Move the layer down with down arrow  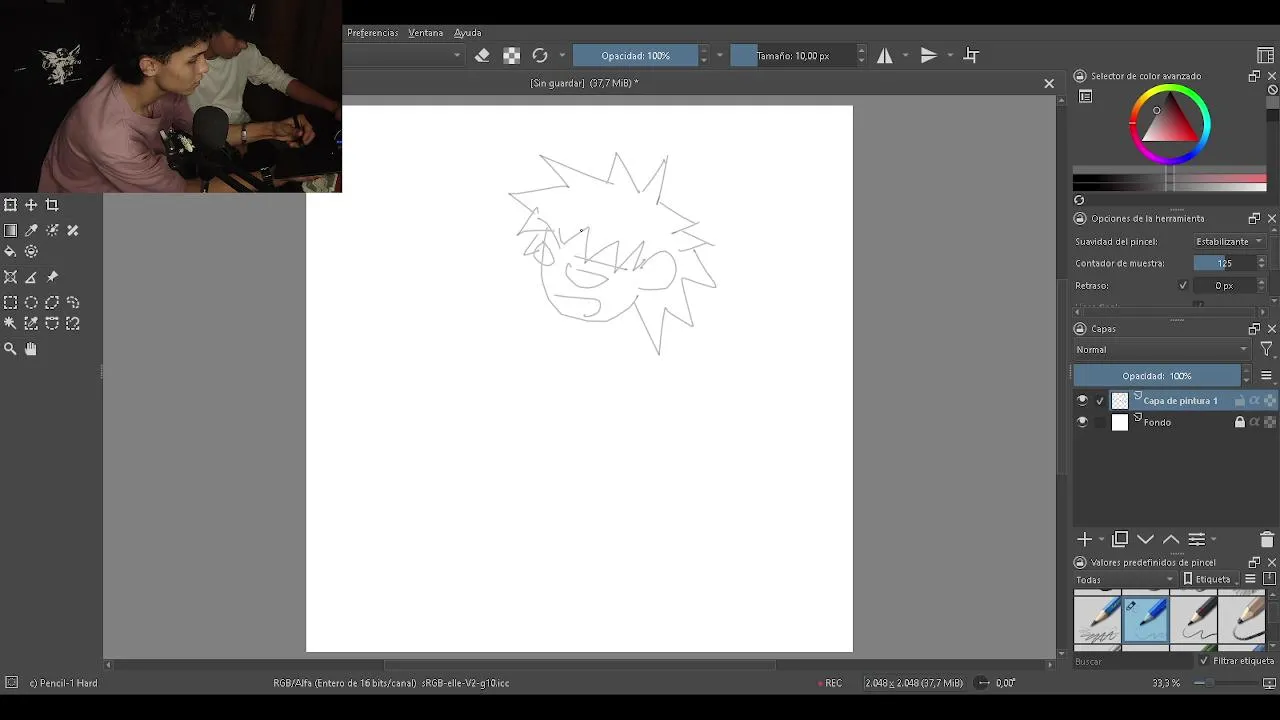1146,540
